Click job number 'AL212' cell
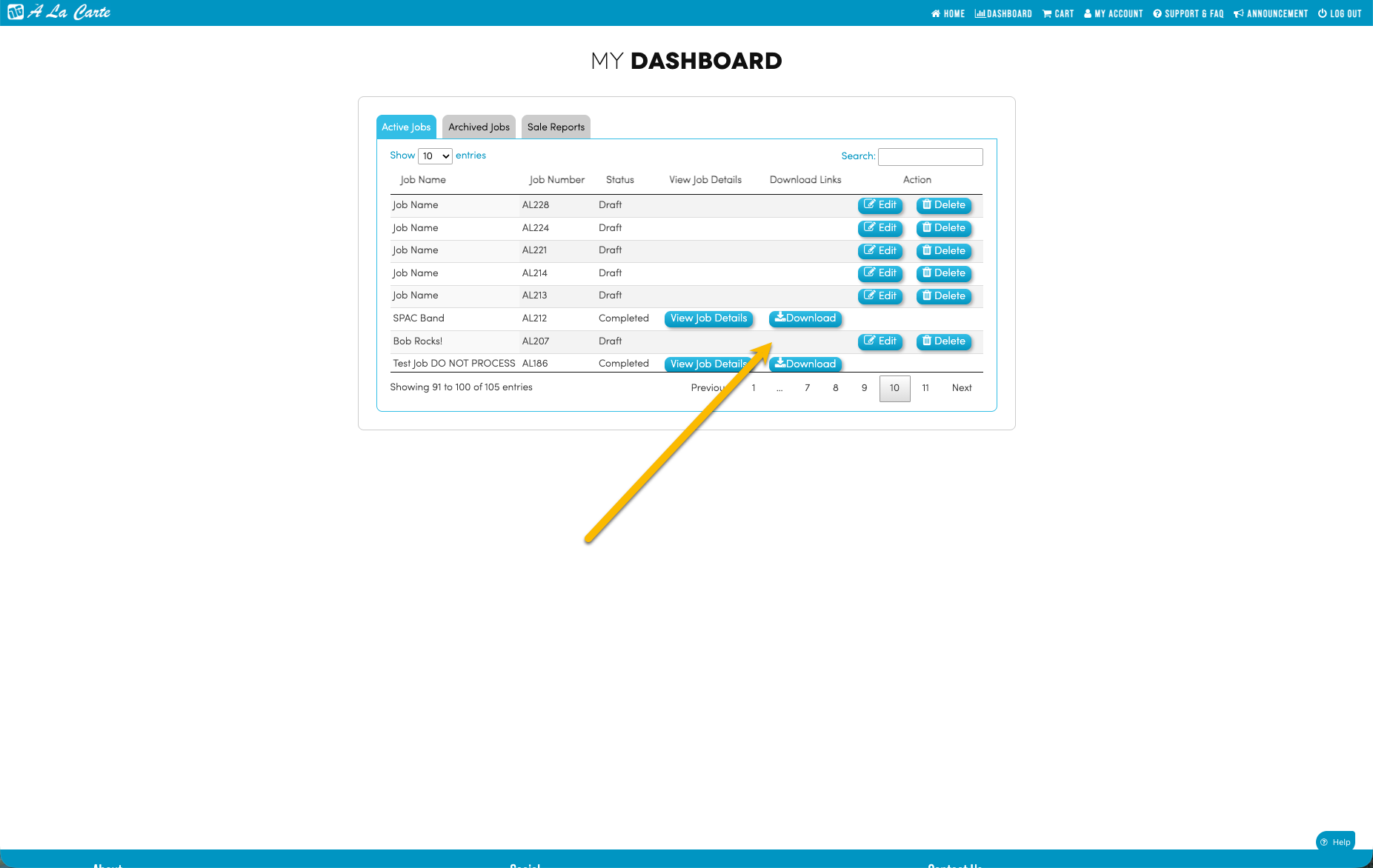The width and height of the screenshot is (1373, 868). click(534, 318)
